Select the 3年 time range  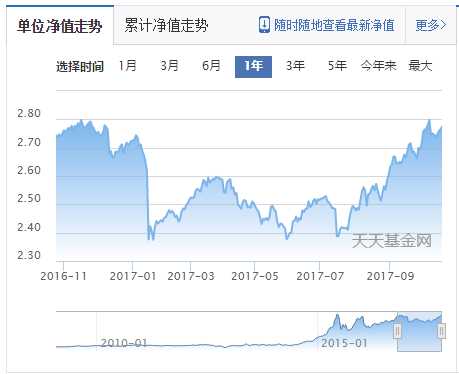click(295, 66)
